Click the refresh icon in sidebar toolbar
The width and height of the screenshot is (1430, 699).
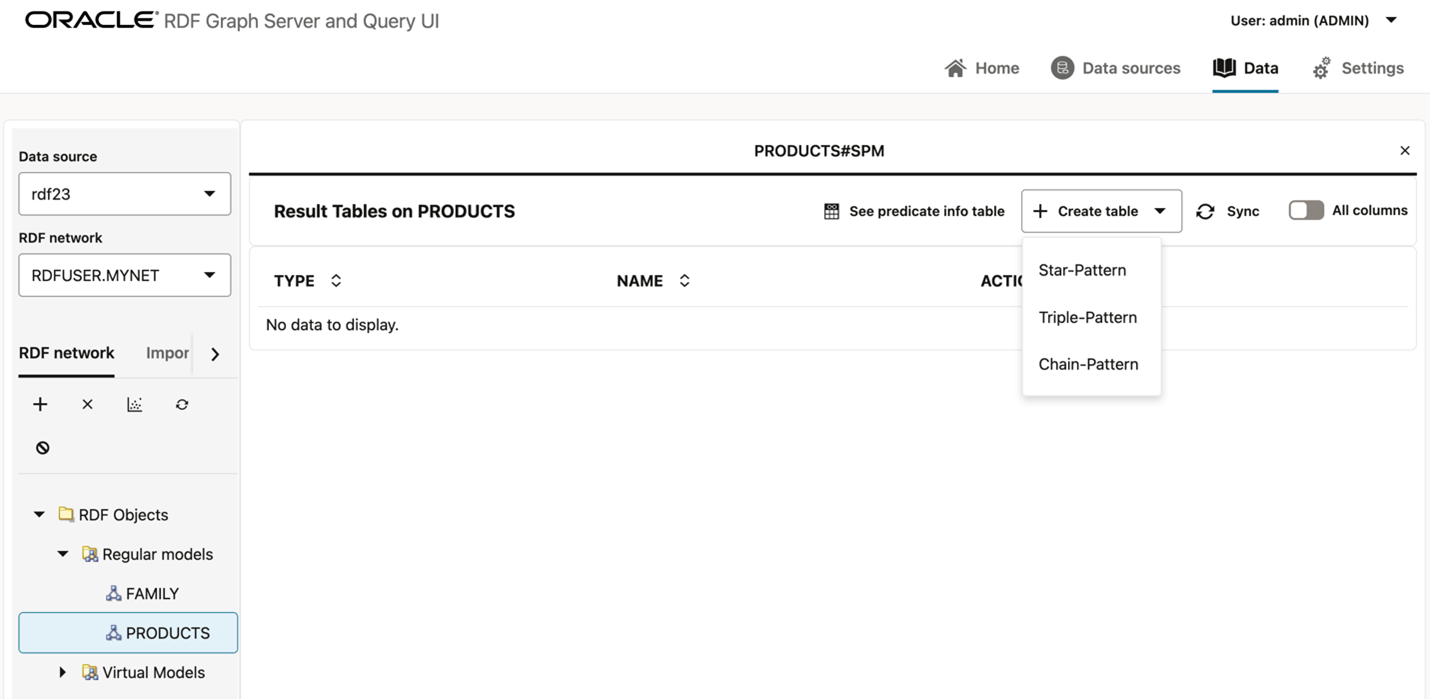pos(182,404)
